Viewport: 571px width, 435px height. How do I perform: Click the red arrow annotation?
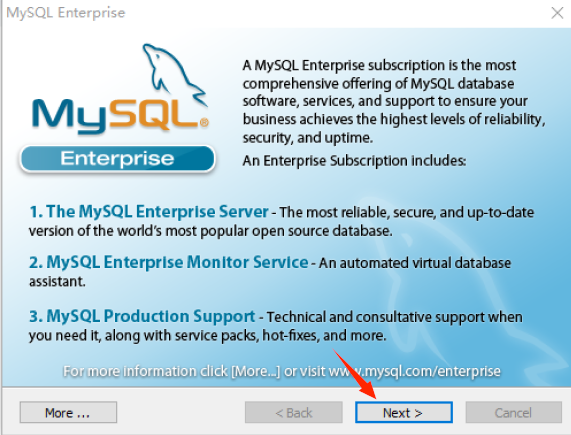click(x=355, y=373)
